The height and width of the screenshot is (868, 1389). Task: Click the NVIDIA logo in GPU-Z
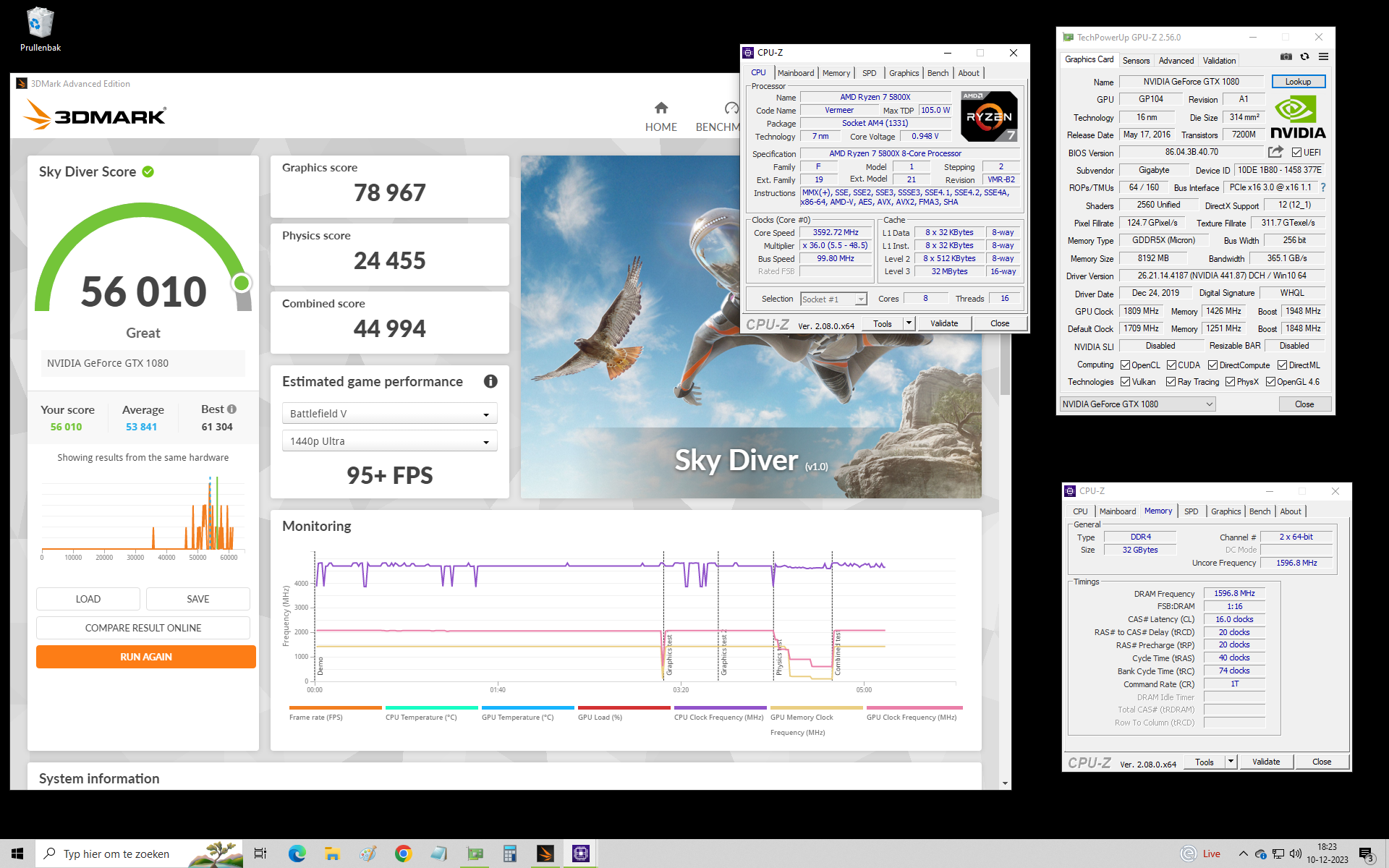pyautogui.click(x=1298, y=118)
